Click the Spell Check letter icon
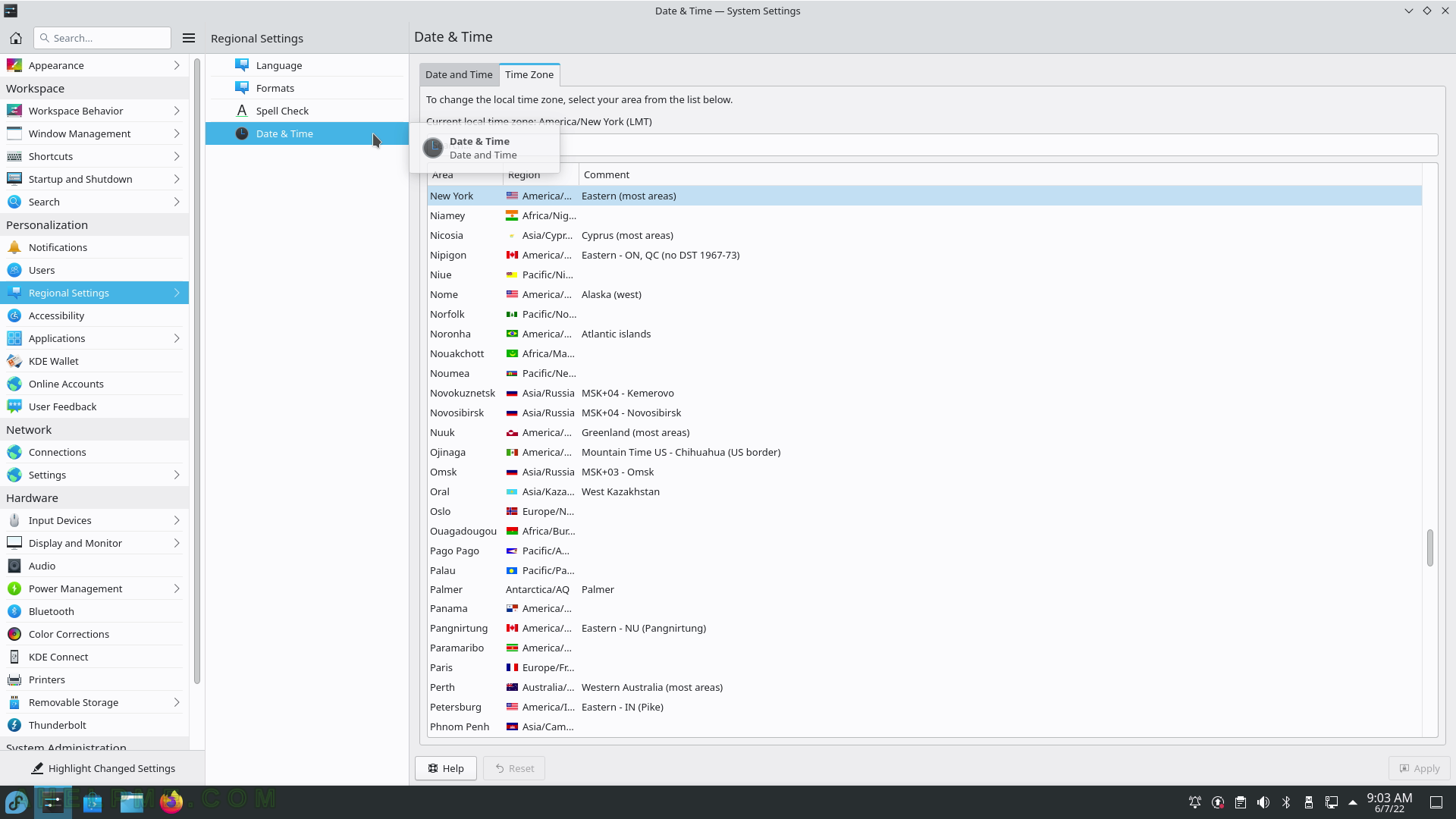The height and width of the screenshot is (819, 1456). 242,111
